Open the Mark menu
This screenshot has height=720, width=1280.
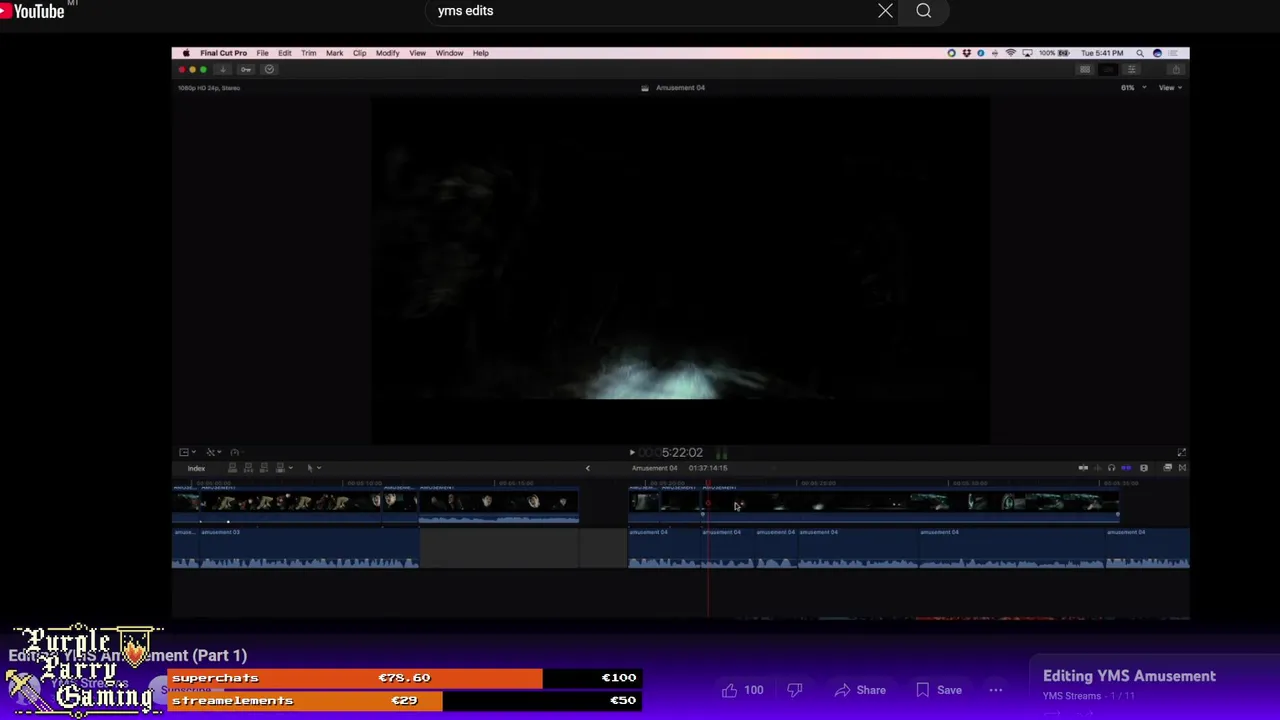coord(334,53)
